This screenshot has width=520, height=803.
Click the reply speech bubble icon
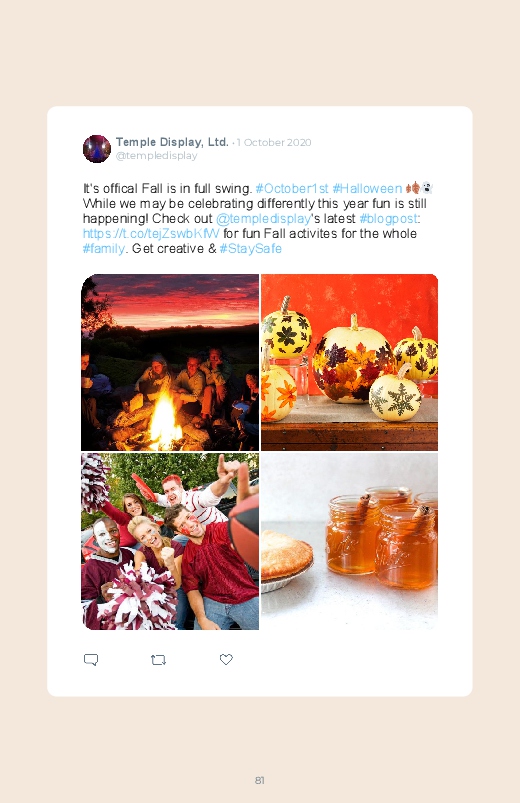coord(91,660)
